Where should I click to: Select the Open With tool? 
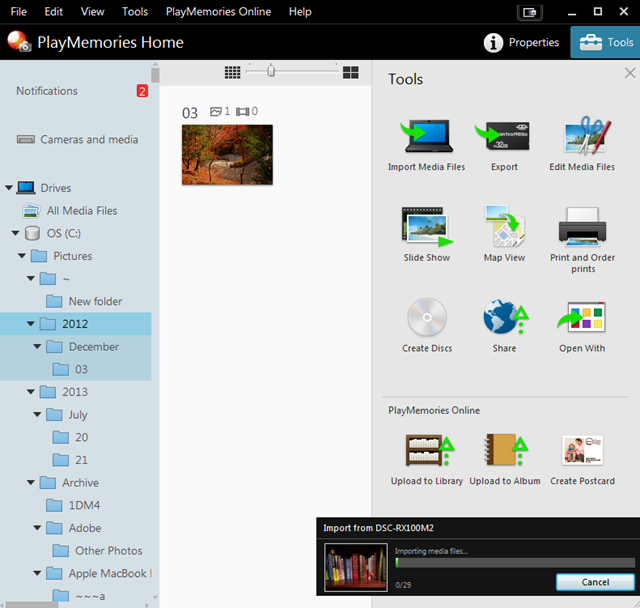tap(582, 325)
